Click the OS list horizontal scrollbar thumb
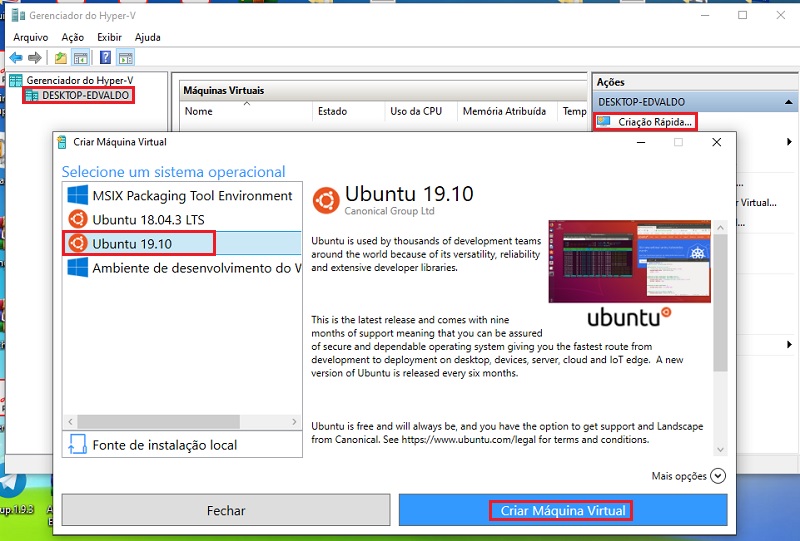The height and width of the screenshot is (541, 800). [x=158, y=422]
